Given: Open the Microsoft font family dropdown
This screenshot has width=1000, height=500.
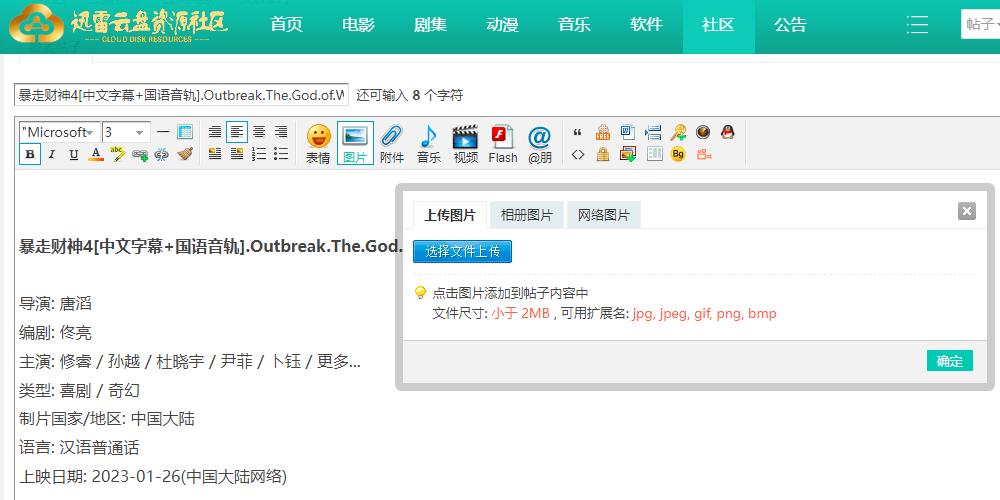Looking at the screenshot, I should coord(59,132).
